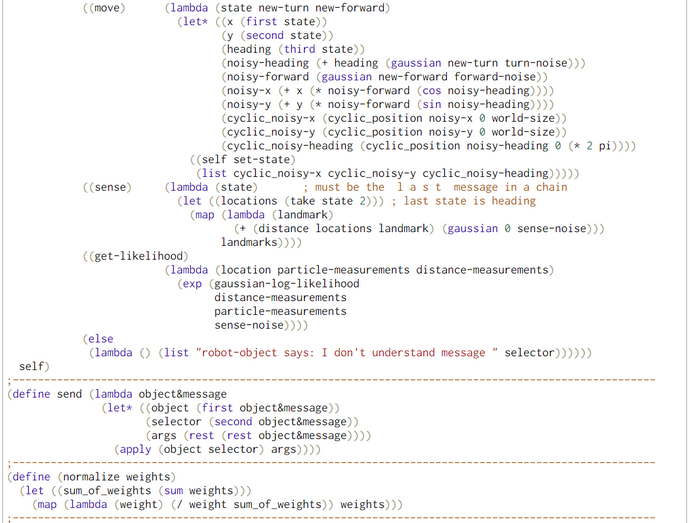Click the line beginning "(cyclic_noisy-y"
The image size is (690, 523).
(x=394, y=132)
